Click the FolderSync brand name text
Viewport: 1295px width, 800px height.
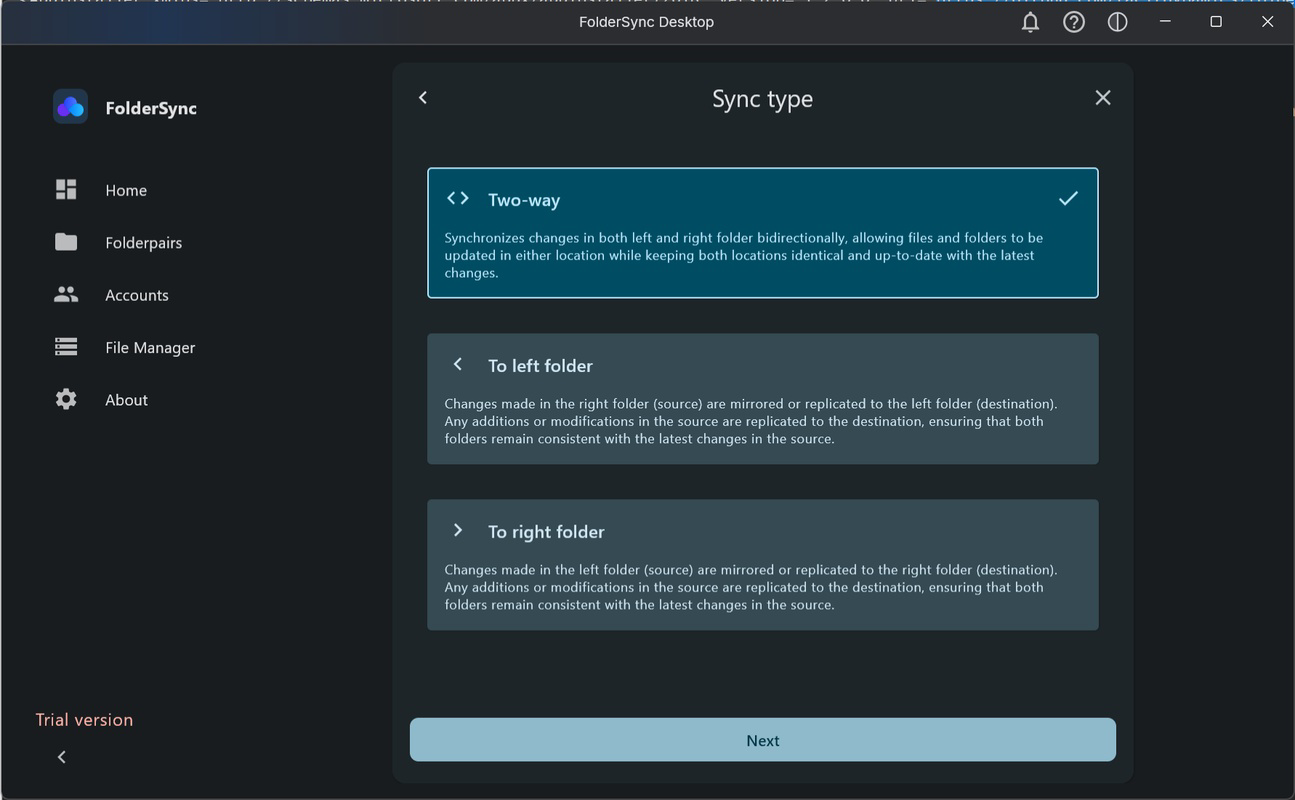click(x=151, y=108)
